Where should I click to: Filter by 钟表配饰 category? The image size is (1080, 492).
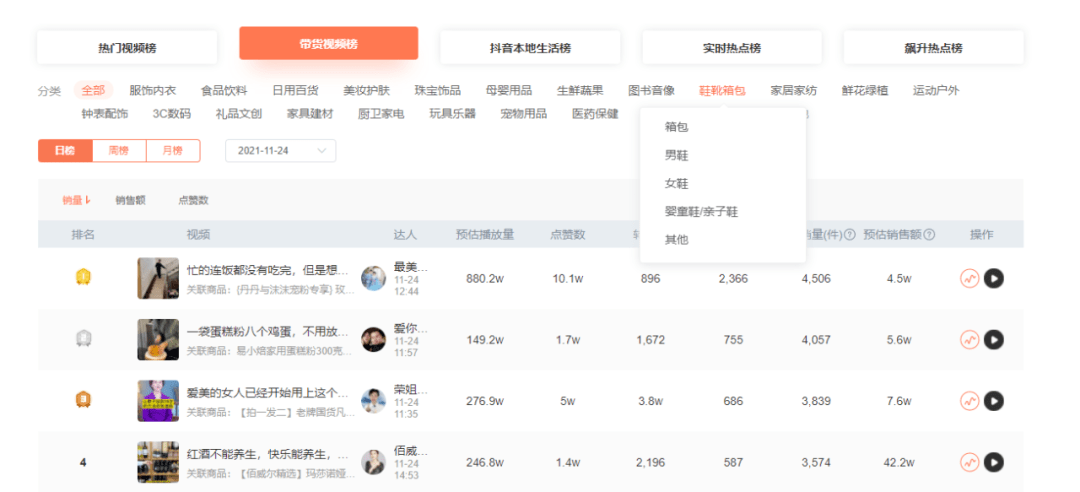105,114
